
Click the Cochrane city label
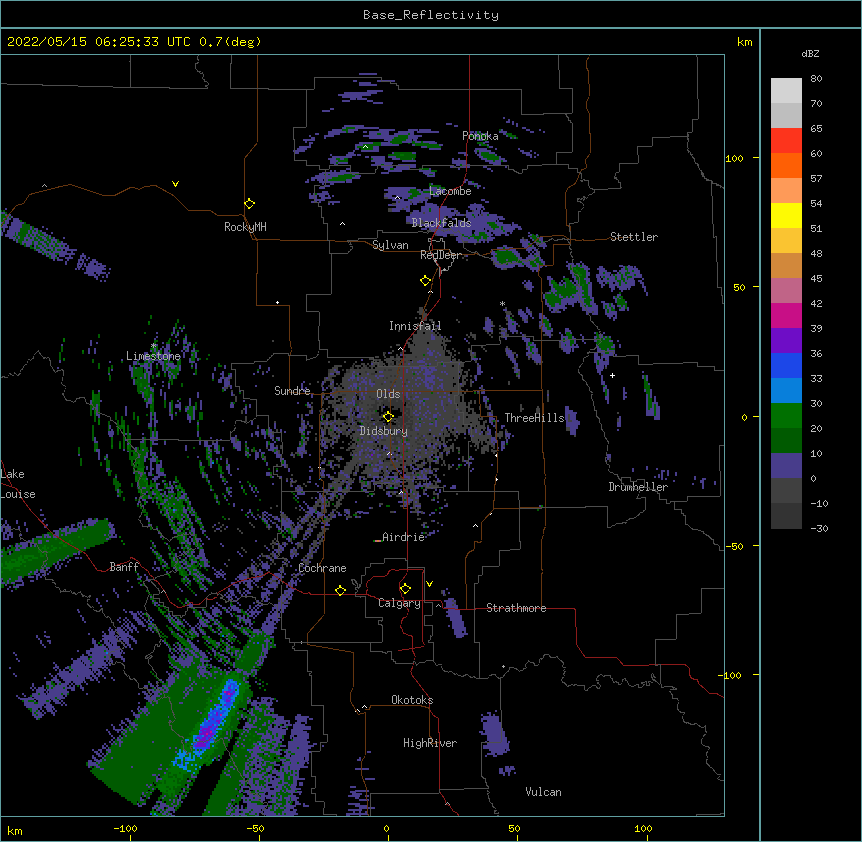(322, 568)
